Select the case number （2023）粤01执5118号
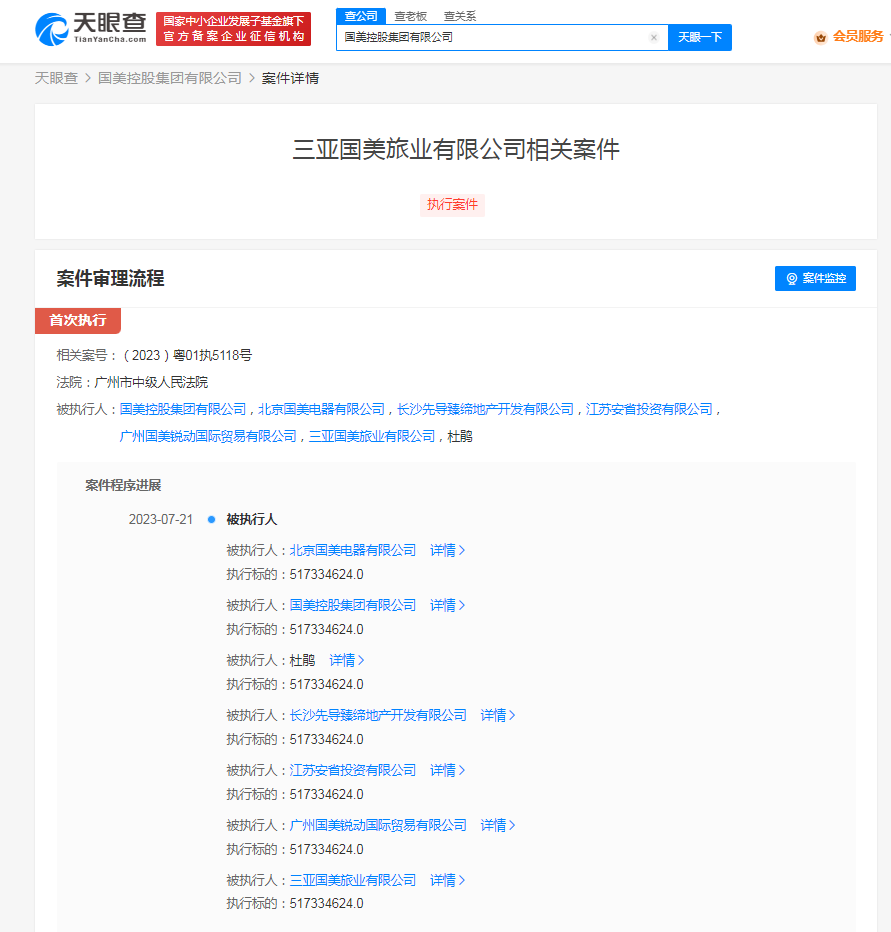Viewport: 891px width, 932px height. pos(187,355)
